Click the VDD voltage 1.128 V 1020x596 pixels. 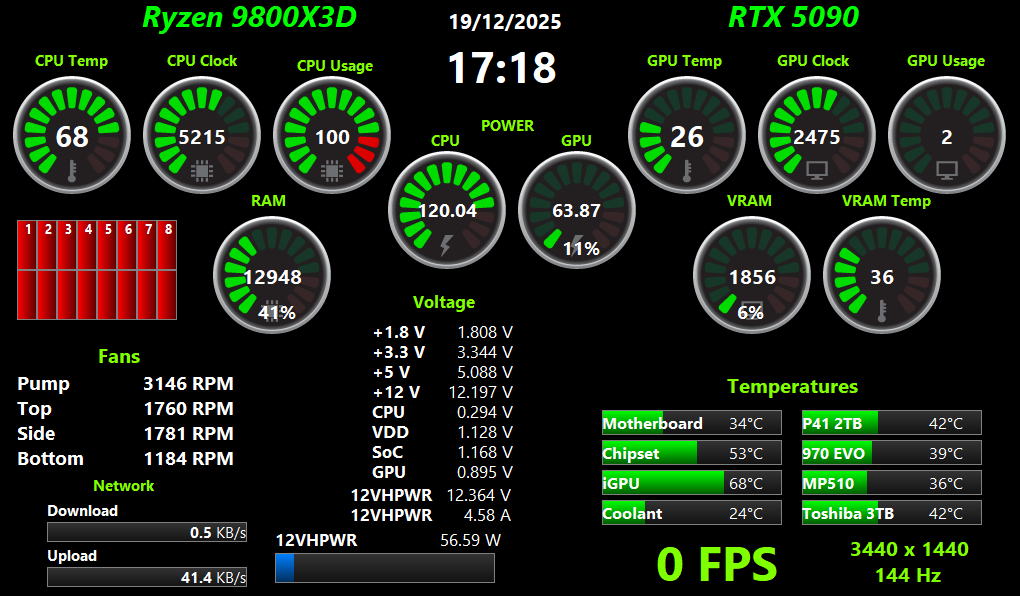pyautogui.click(x=485, y=432)
